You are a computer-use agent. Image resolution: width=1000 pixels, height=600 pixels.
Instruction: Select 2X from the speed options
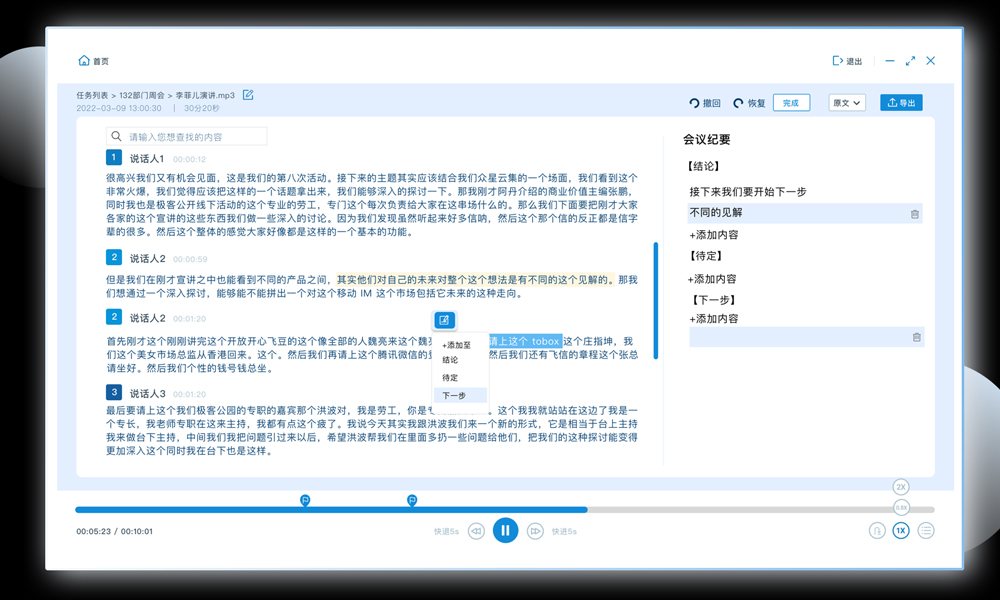click(x=899, y=487)
